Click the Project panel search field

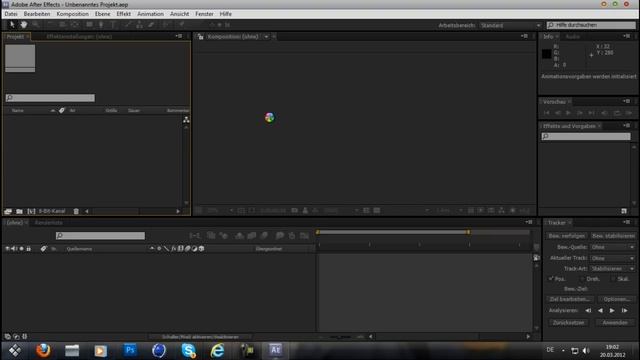(50, 98)
